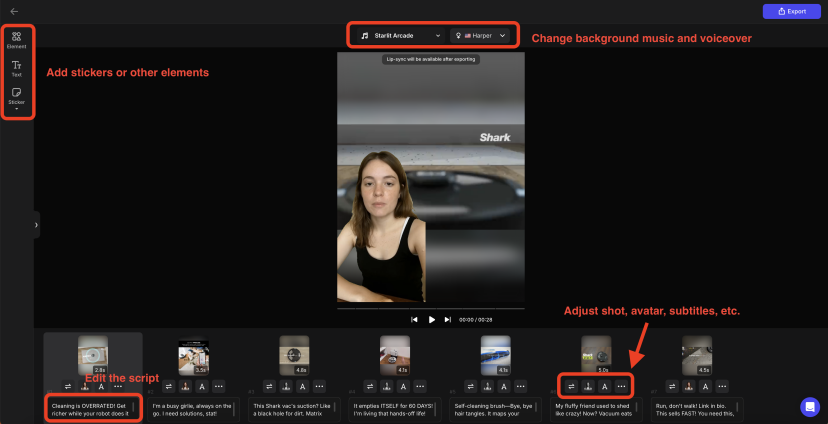This screenshot has height=424, width=828.
Task: Open more options for scene #6
Action: [x=622, y=387]
